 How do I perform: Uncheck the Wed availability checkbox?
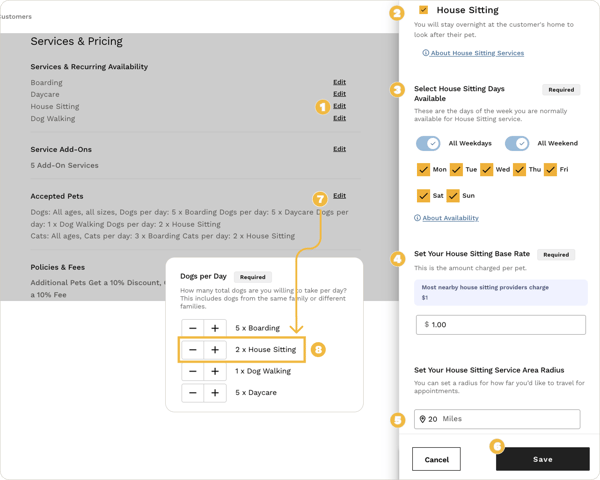tap(486, 170)
